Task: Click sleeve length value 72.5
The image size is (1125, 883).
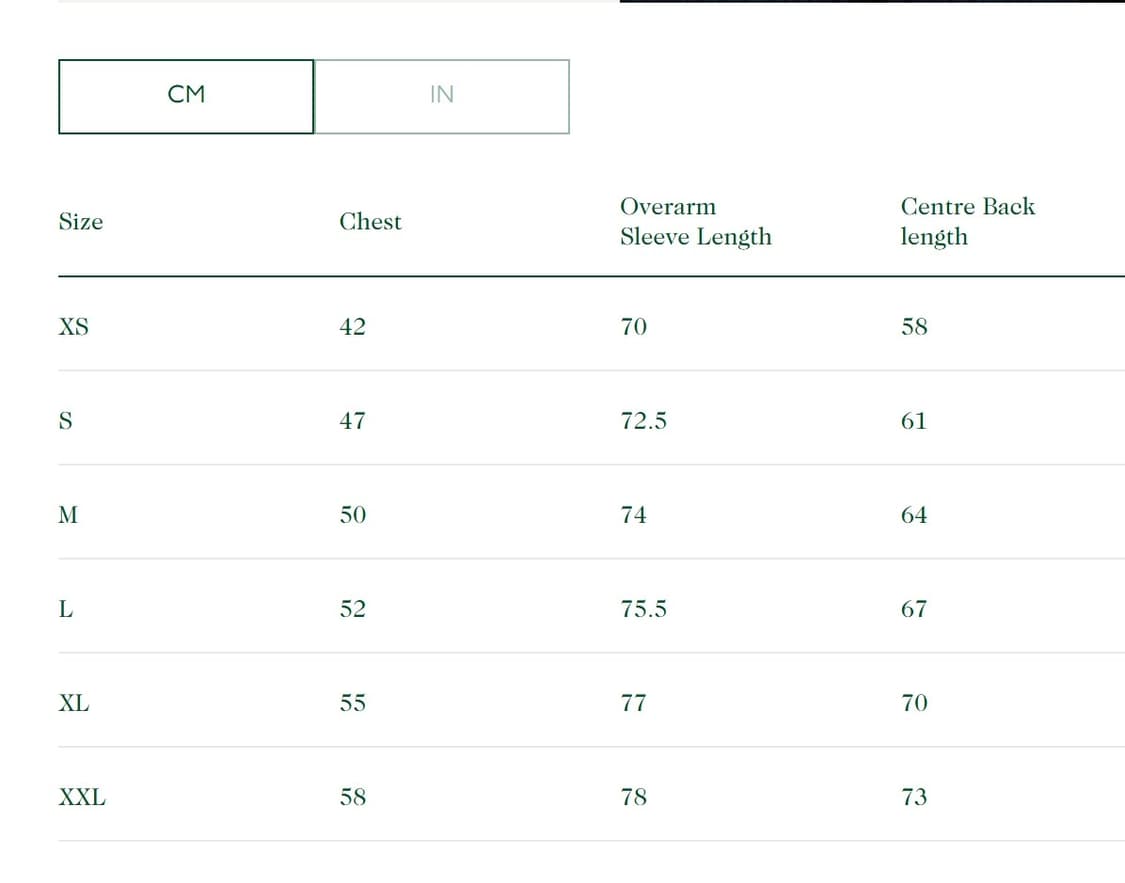Action: [643, 421]
